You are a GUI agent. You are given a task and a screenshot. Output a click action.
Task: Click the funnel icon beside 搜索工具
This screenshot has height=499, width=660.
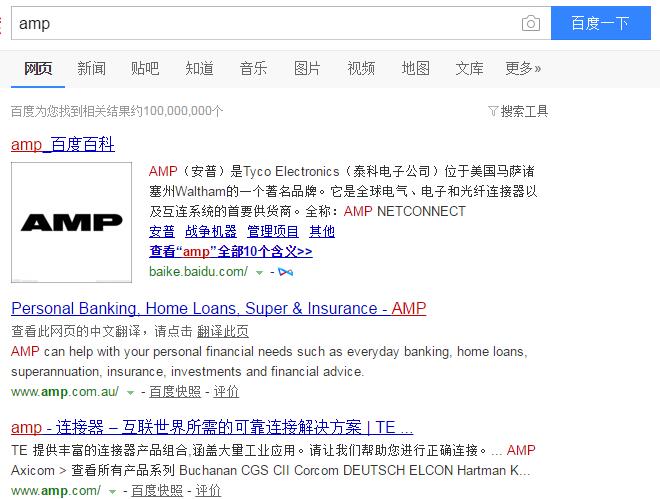click(x=493, y=111)
